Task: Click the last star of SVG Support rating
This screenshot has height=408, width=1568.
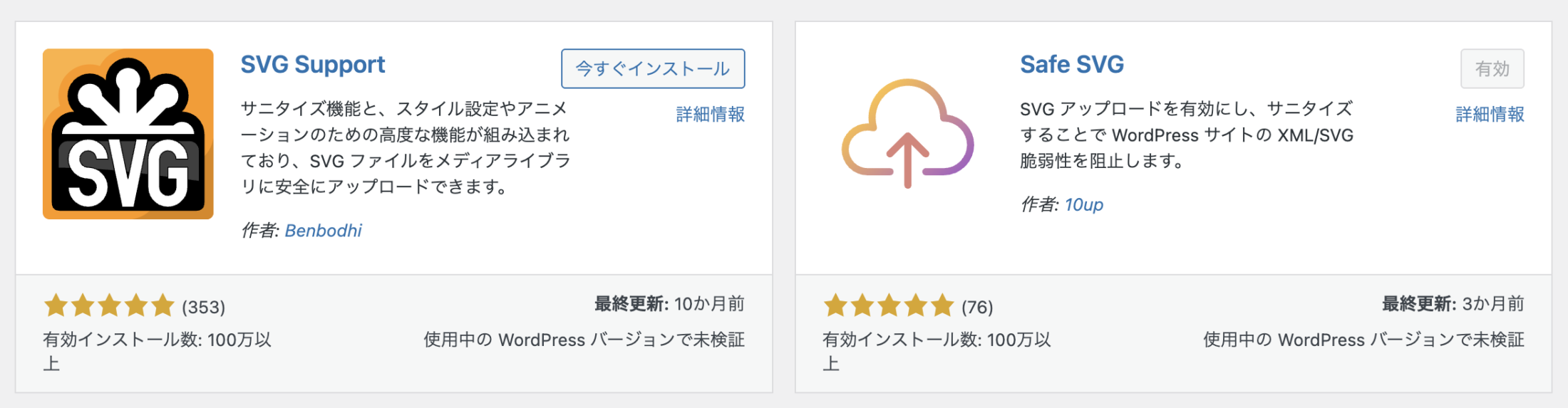Action: [163, 306]
